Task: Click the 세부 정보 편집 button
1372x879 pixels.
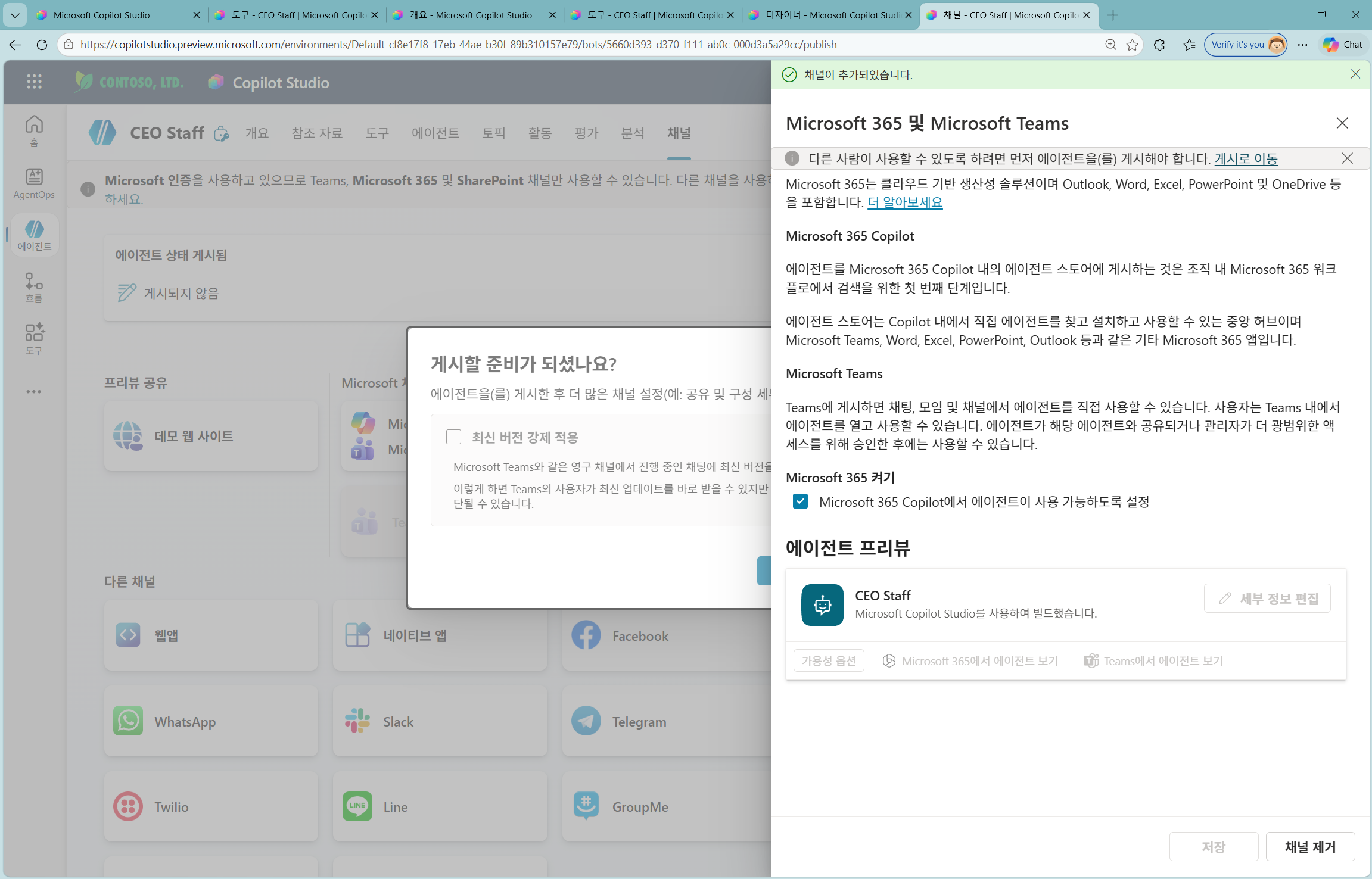Action: click(1267, 599)
